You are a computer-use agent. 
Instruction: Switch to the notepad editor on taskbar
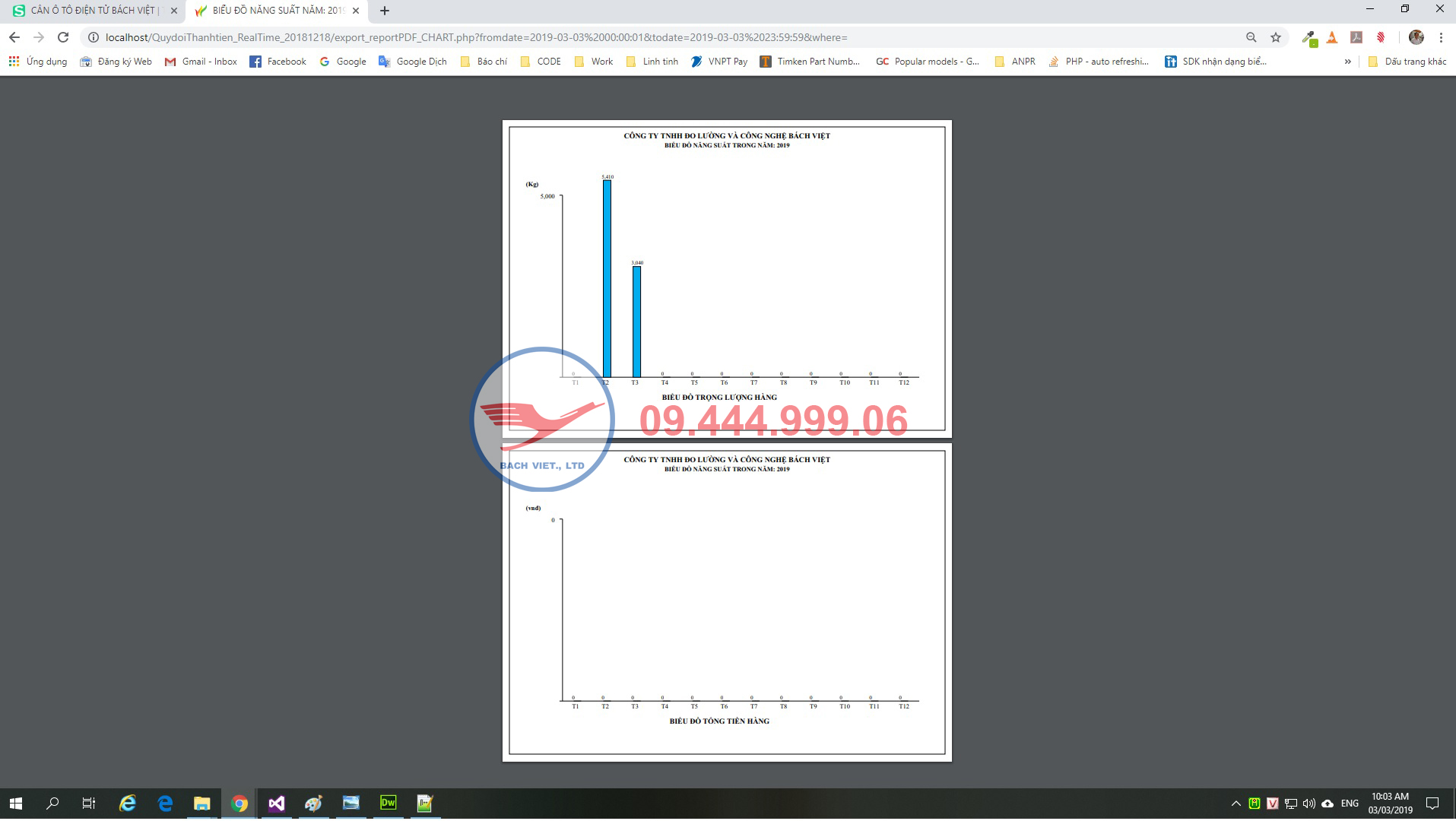tap(425, 804)
